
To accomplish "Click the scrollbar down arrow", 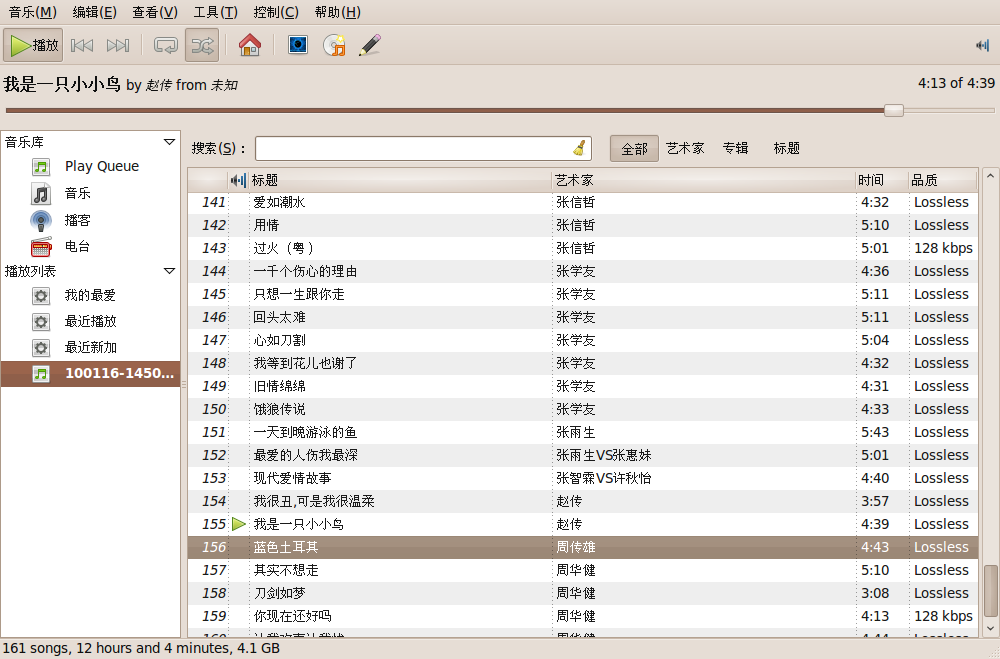I will coord(990,628).
